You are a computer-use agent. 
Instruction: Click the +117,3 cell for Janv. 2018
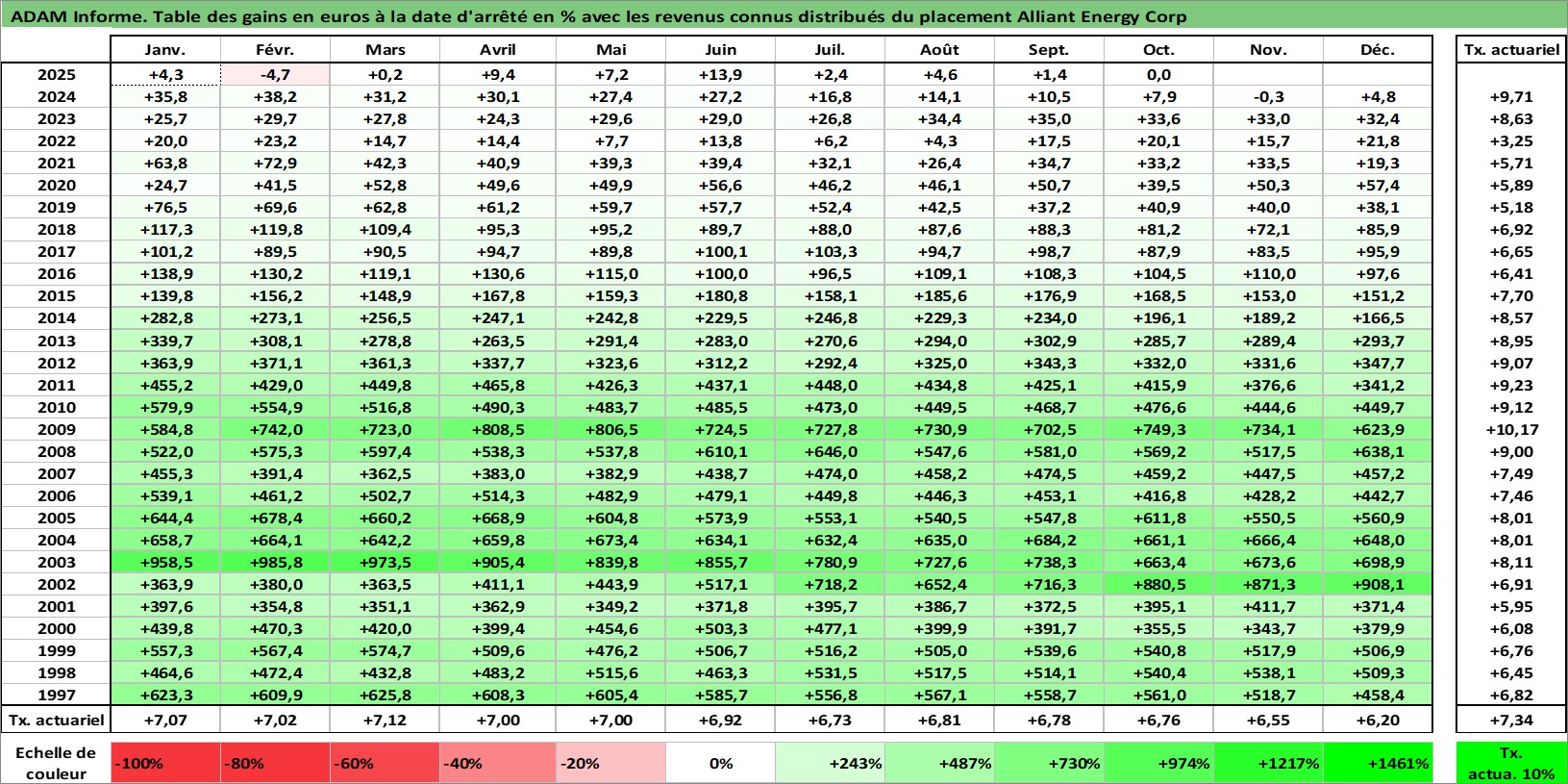pos(166,230)
